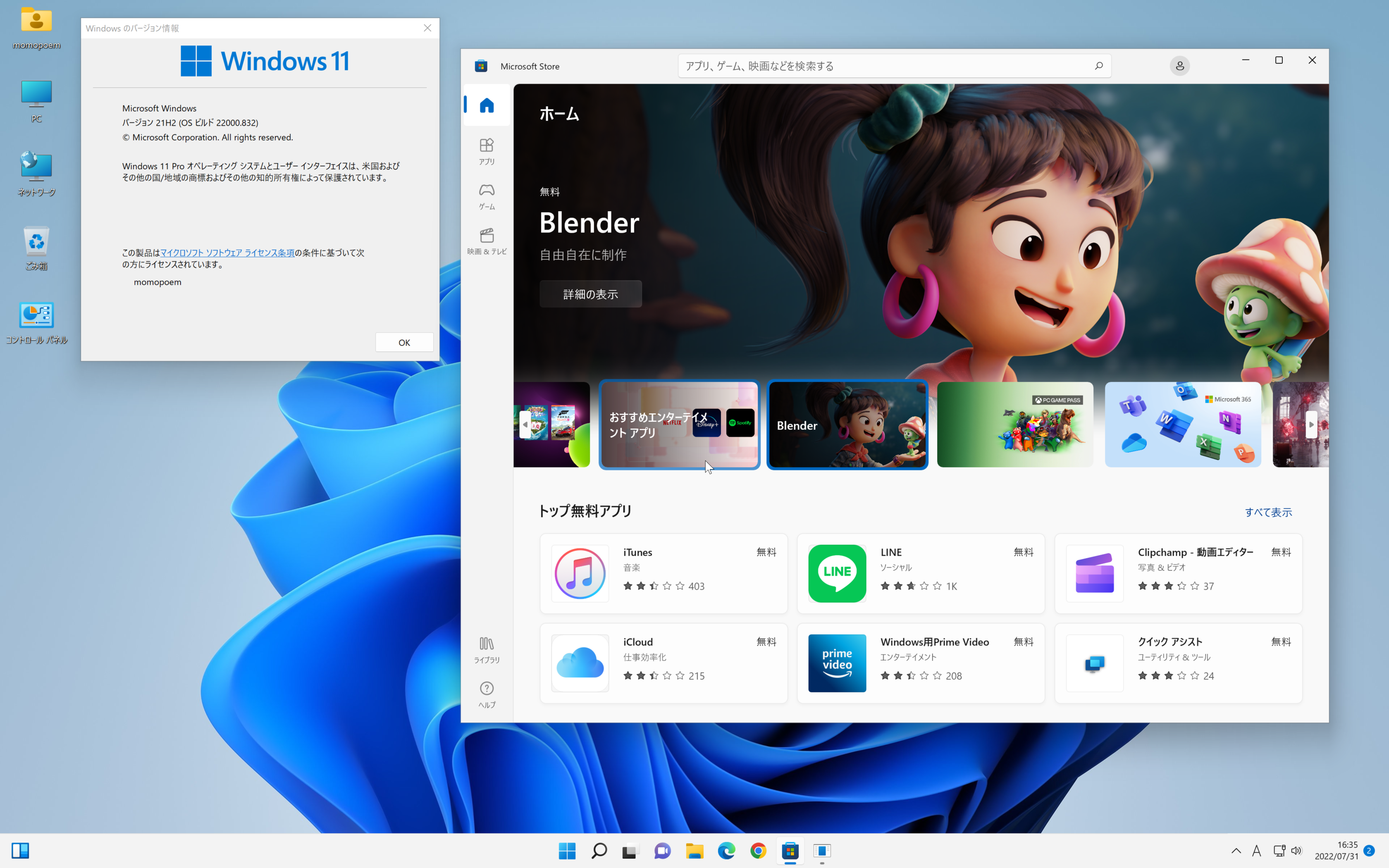Viewport: 1389px width, 868px height.
Task: Select the Microsoft 365 carousel card
Action: 1183,425
